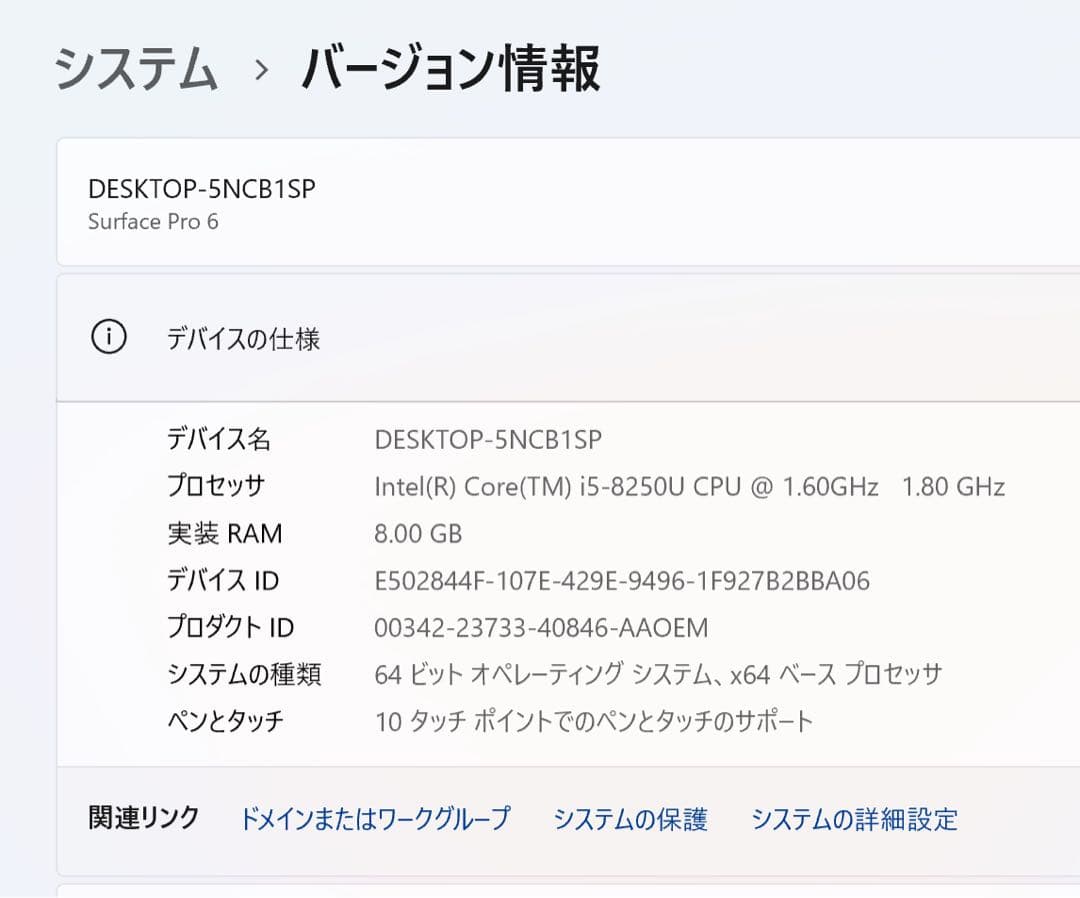Click the device specifications info icon
The width and height of the screenshot is (1080, 898).
[108, 337]
